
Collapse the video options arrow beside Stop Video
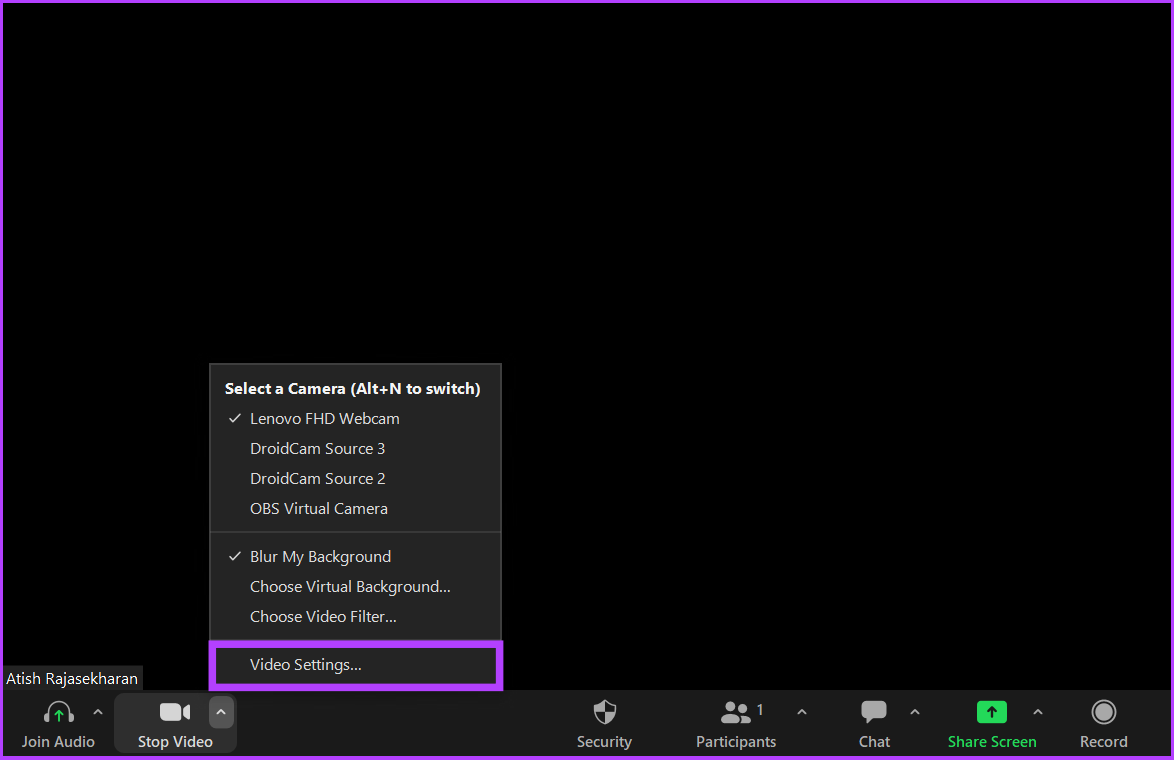tap(221, 712)
